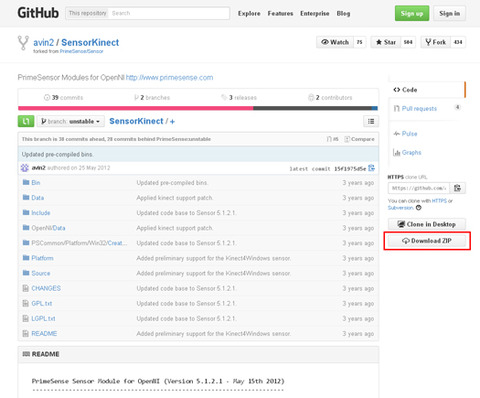Viewport: 480px width, 398px height.
Task: Click the green compare branches icon button
Action: [x=26, y=121]
